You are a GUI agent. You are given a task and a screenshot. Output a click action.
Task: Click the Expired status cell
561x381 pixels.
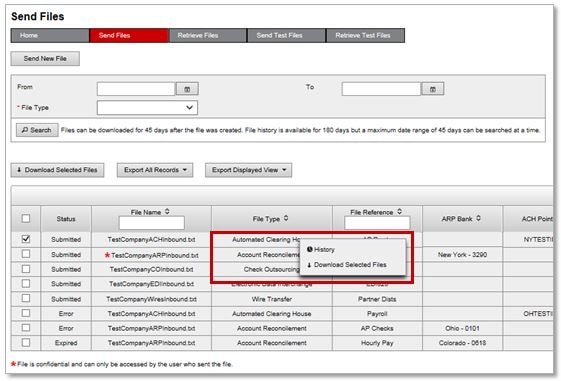point(66,343)
